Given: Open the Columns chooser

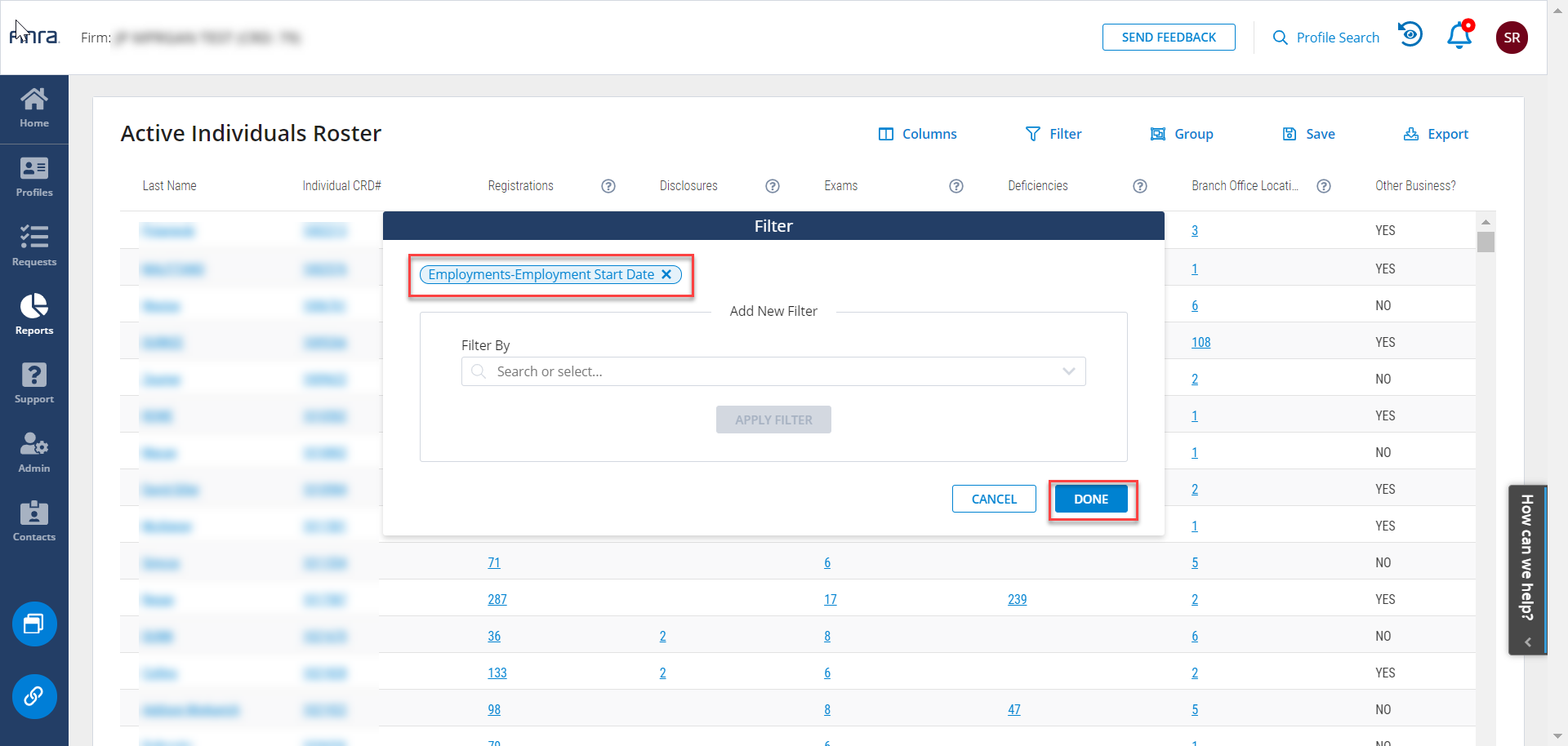Looking at the screenshot, I should click(918, 134).
